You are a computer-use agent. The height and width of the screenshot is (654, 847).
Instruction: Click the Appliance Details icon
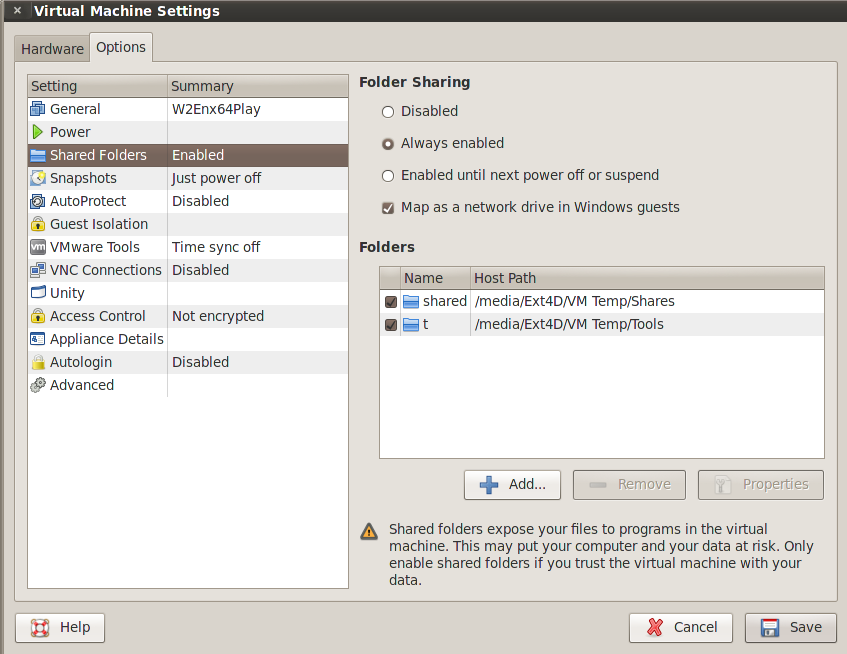38,339
